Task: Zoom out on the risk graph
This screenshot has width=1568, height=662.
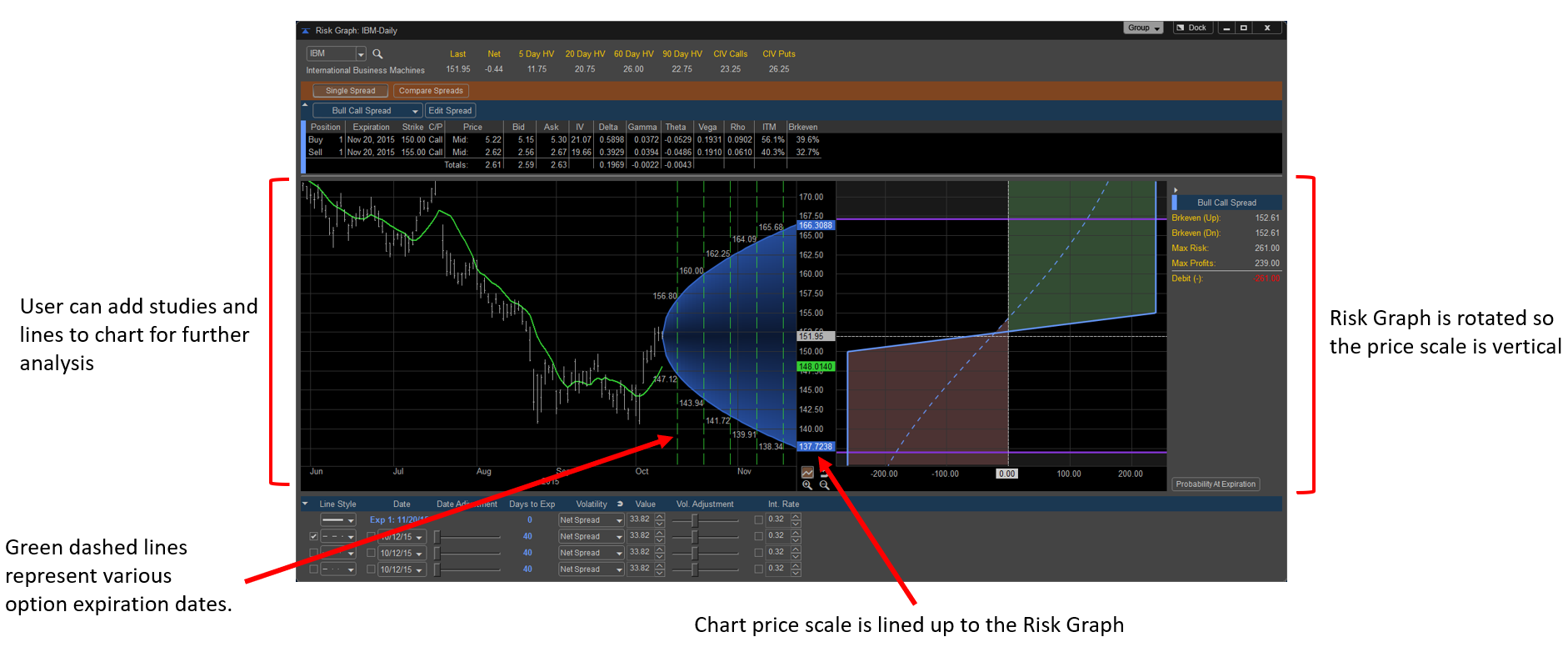Action: point(824,485)
